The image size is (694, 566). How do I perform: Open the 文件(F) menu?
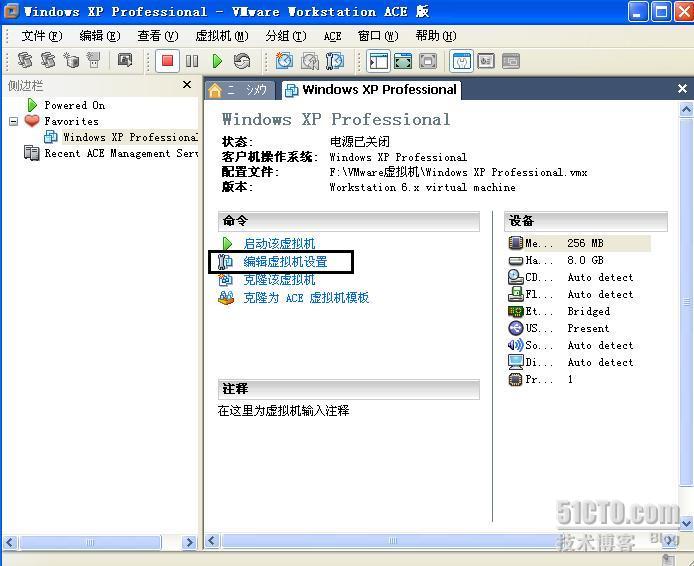pos(42,36)
